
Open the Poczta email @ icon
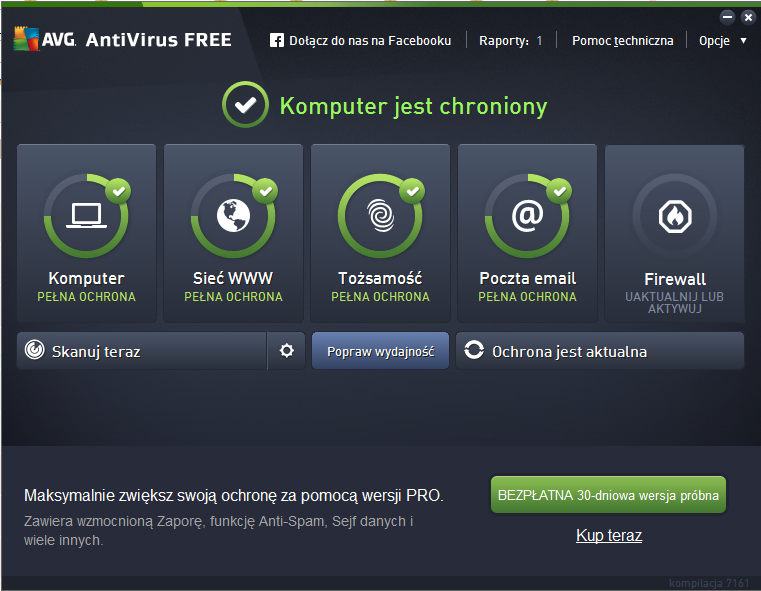(528, 215)
